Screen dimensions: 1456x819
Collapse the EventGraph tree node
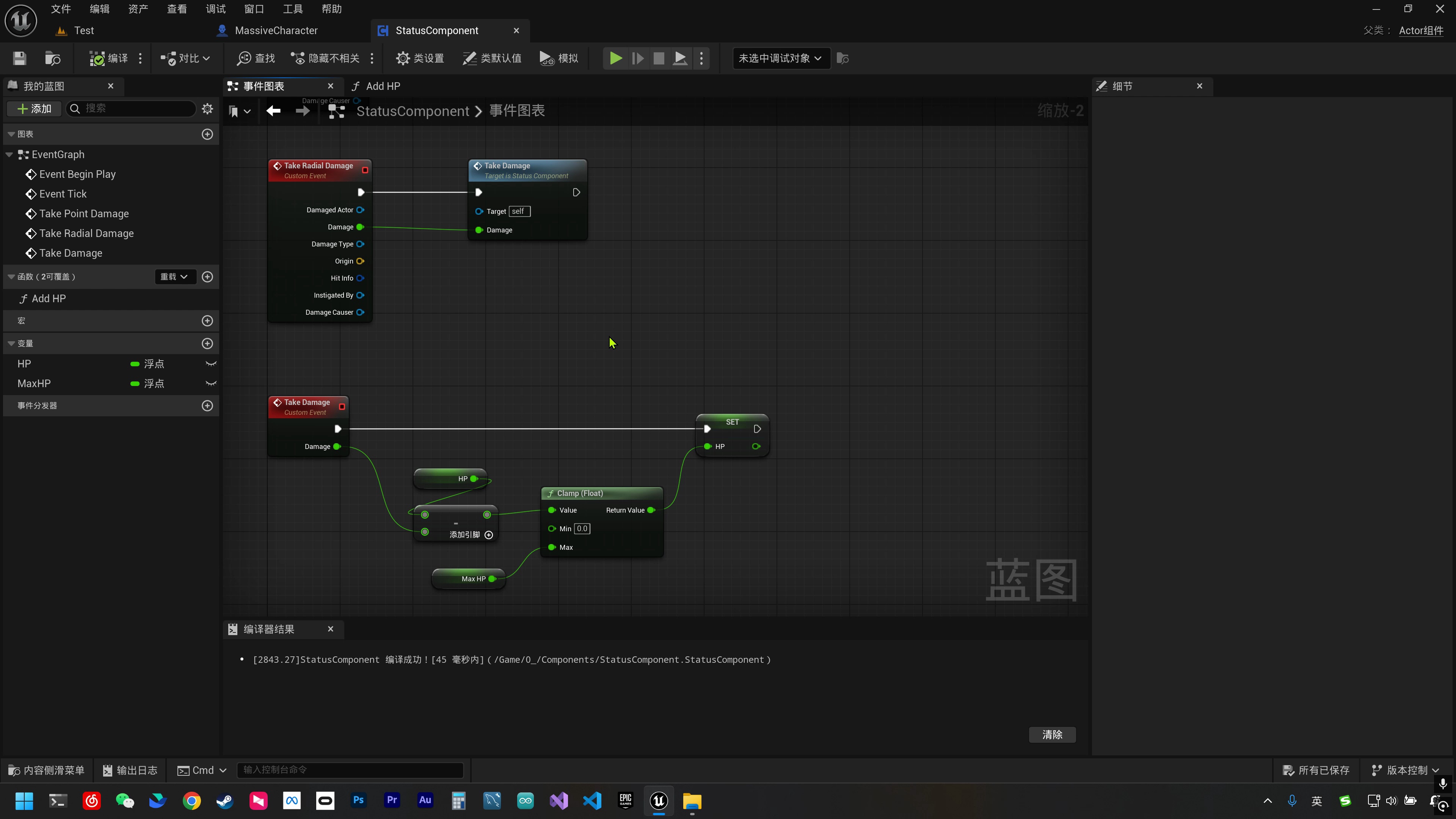pyautogui.click(x=9, y=154)
